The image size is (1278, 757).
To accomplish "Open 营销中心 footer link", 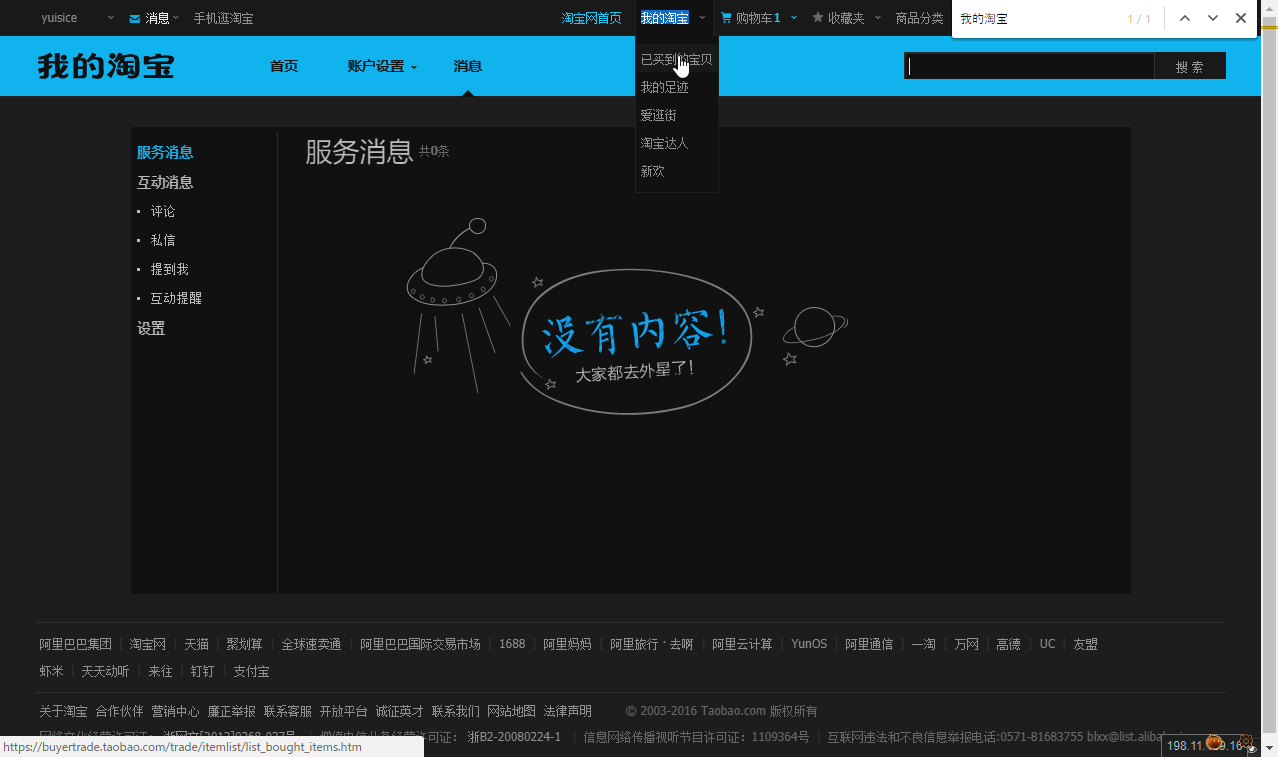I will (x=175, y=711).
